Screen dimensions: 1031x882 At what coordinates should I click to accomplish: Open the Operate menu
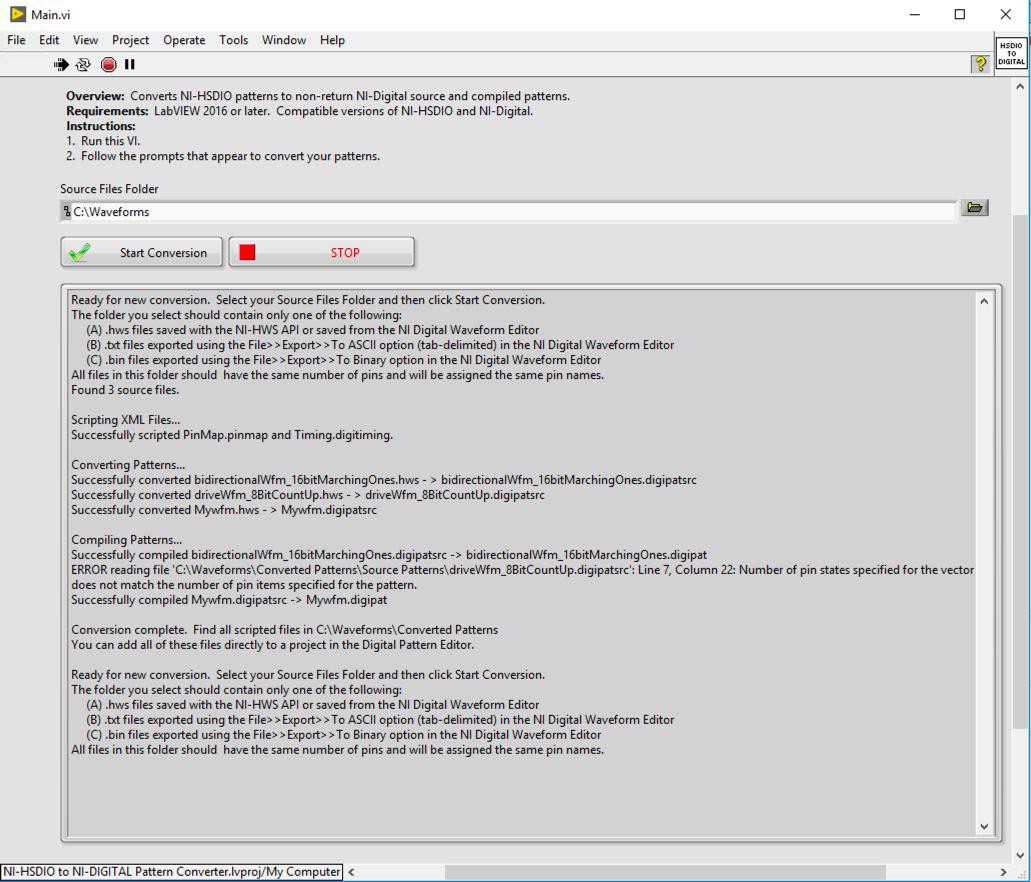click(184, 40)
